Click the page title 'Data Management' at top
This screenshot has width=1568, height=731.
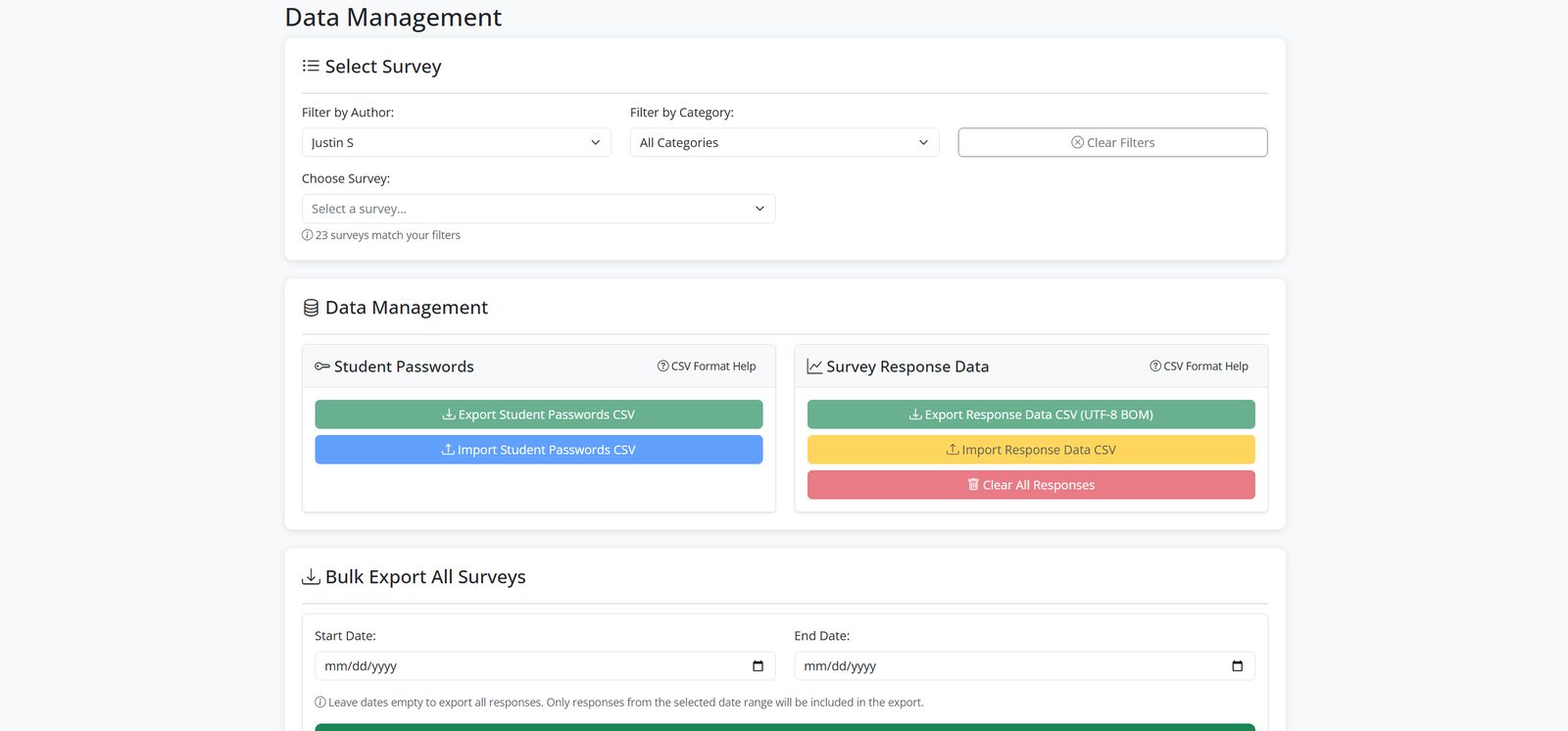[x=393, y=18]
